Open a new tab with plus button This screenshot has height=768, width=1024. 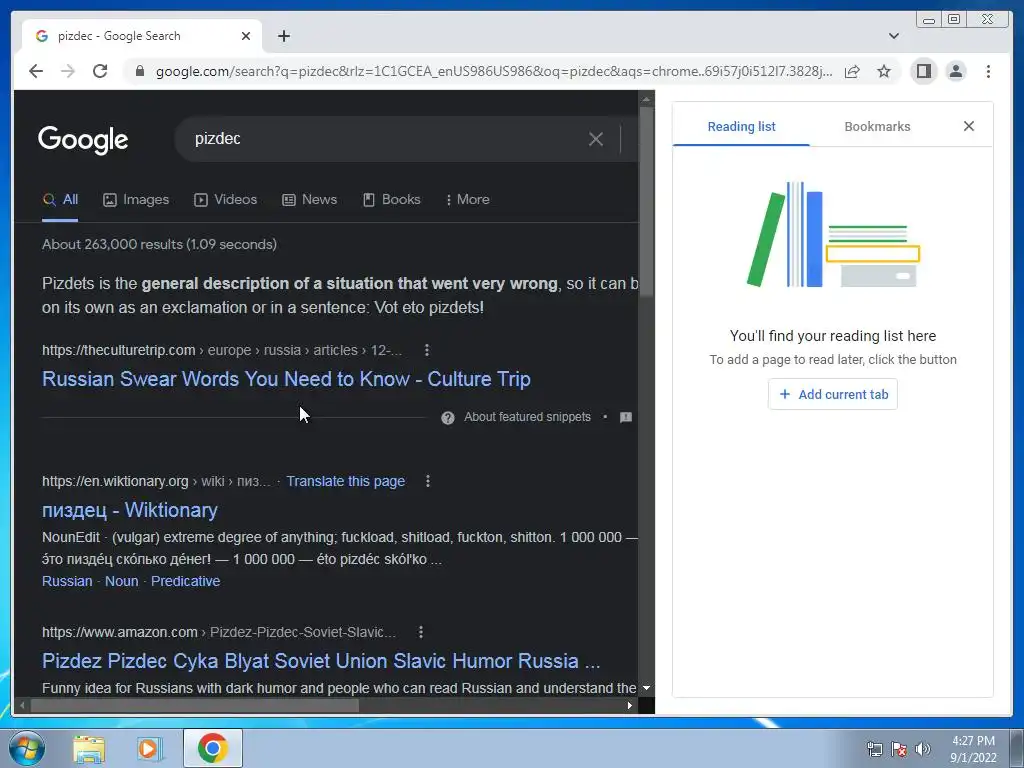(283, 36)
